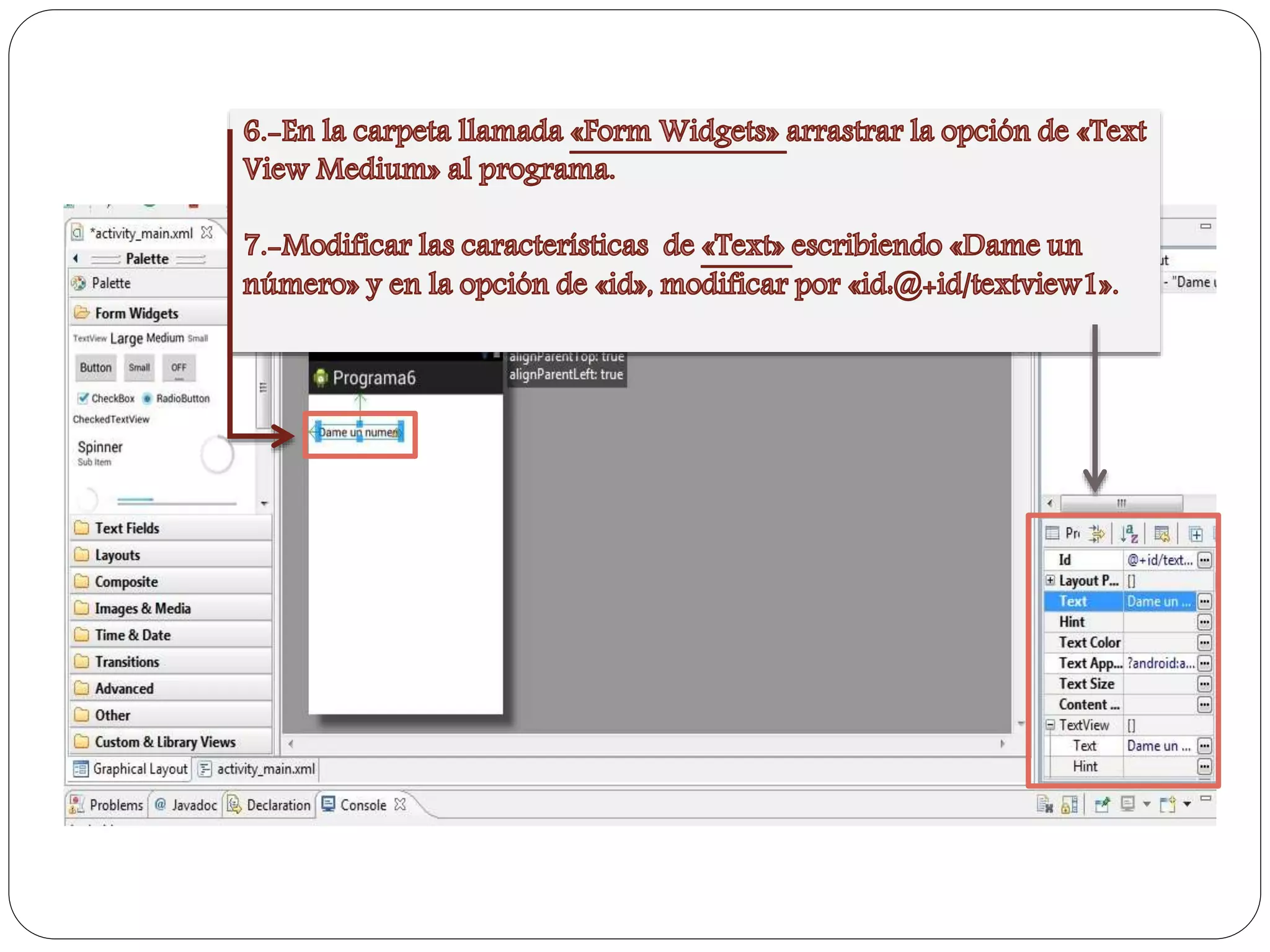This screenshot has width=1270, height=952.
Task: Switch to the activity_main.xml source tab
Action: (x=257, y=769)
